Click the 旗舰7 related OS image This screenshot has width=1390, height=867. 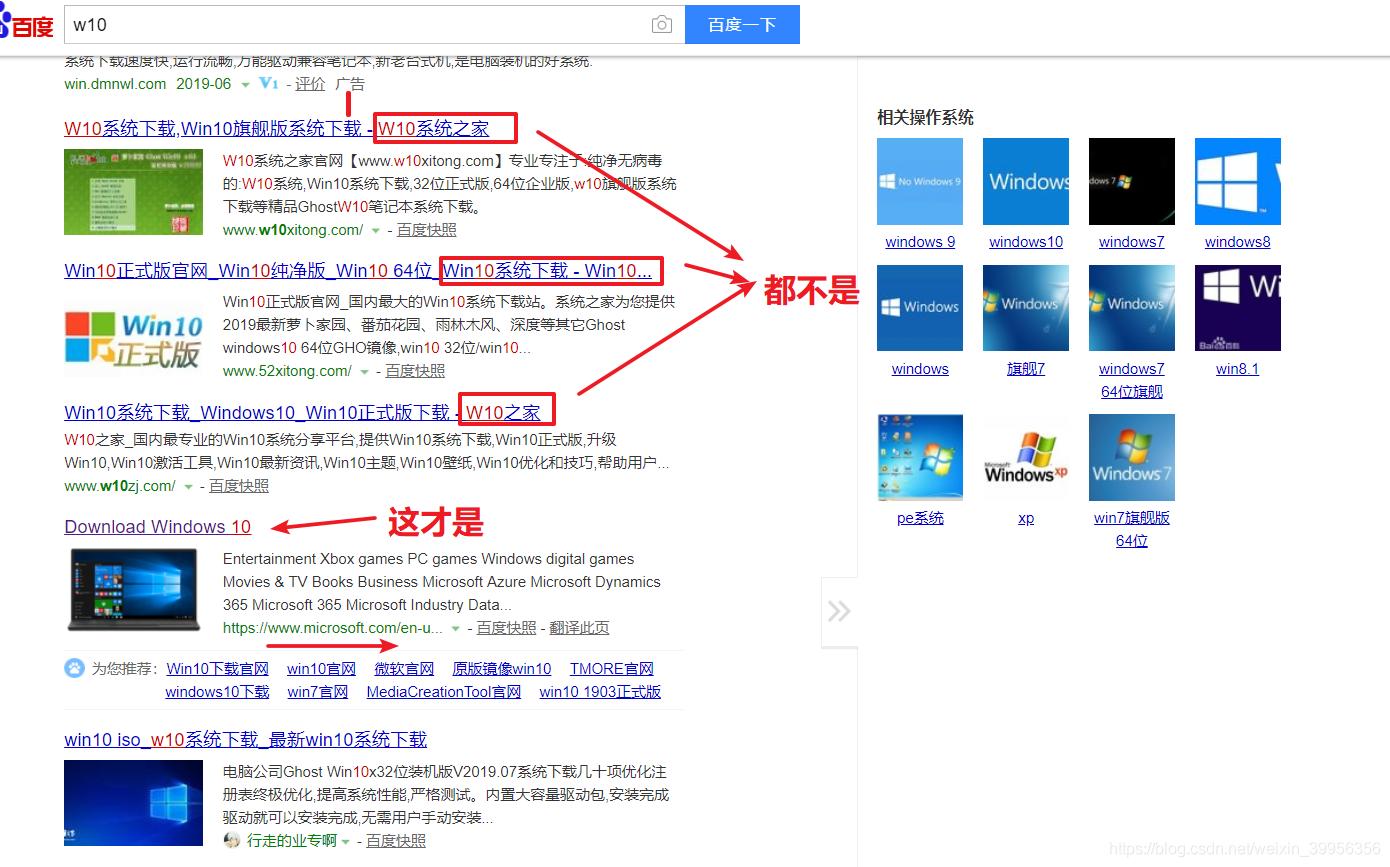point(1026,308)
